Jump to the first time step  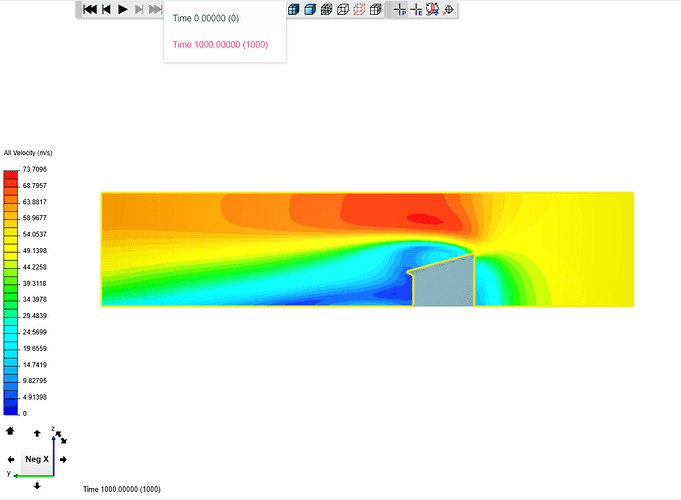90,9
